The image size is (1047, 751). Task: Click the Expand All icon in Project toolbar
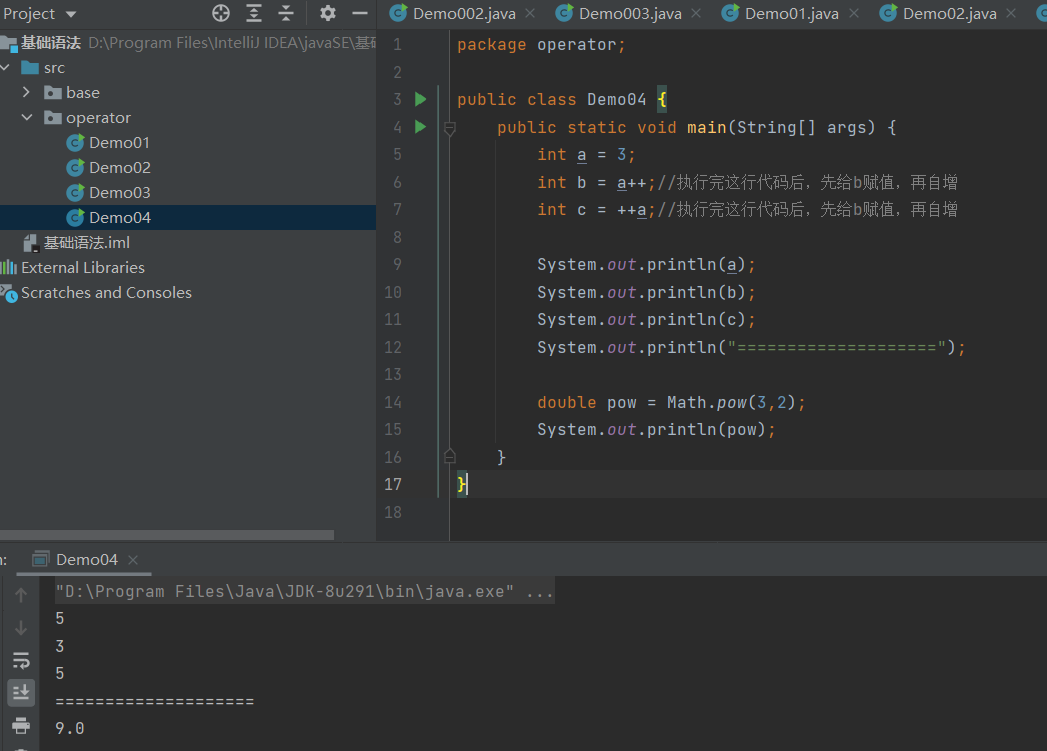[x=254, y=13]
